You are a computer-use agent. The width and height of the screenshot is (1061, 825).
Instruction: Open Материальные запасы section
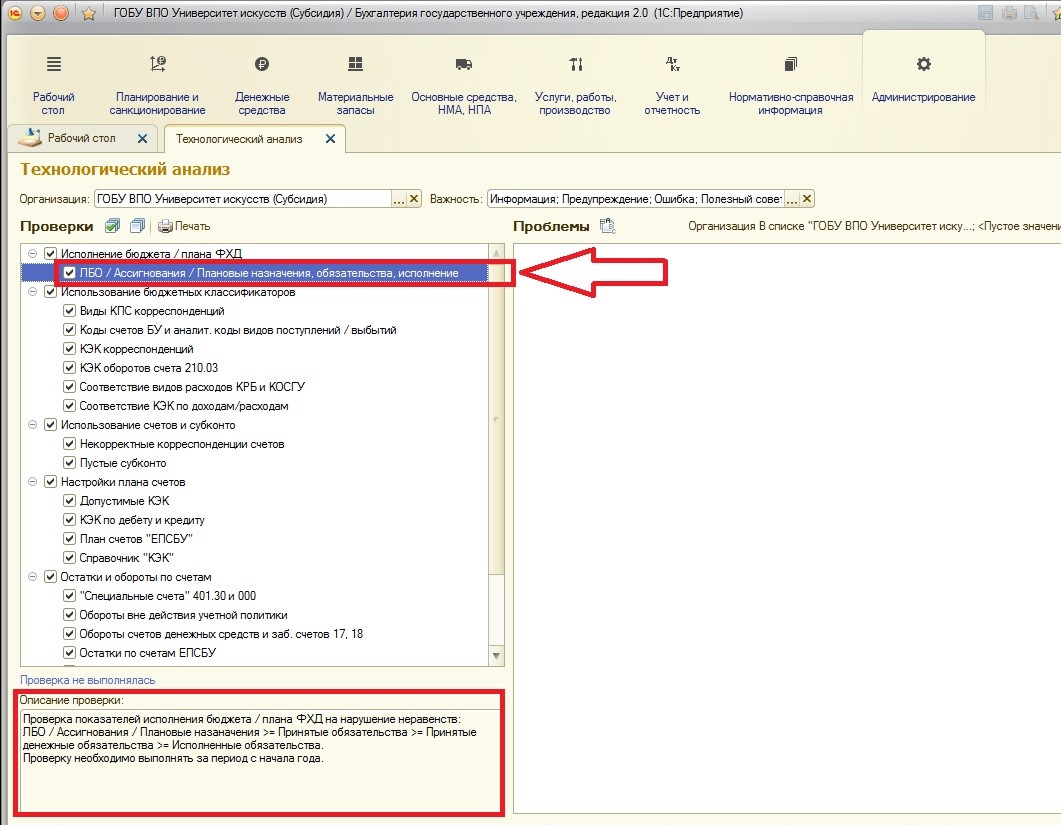coord(354,65)
